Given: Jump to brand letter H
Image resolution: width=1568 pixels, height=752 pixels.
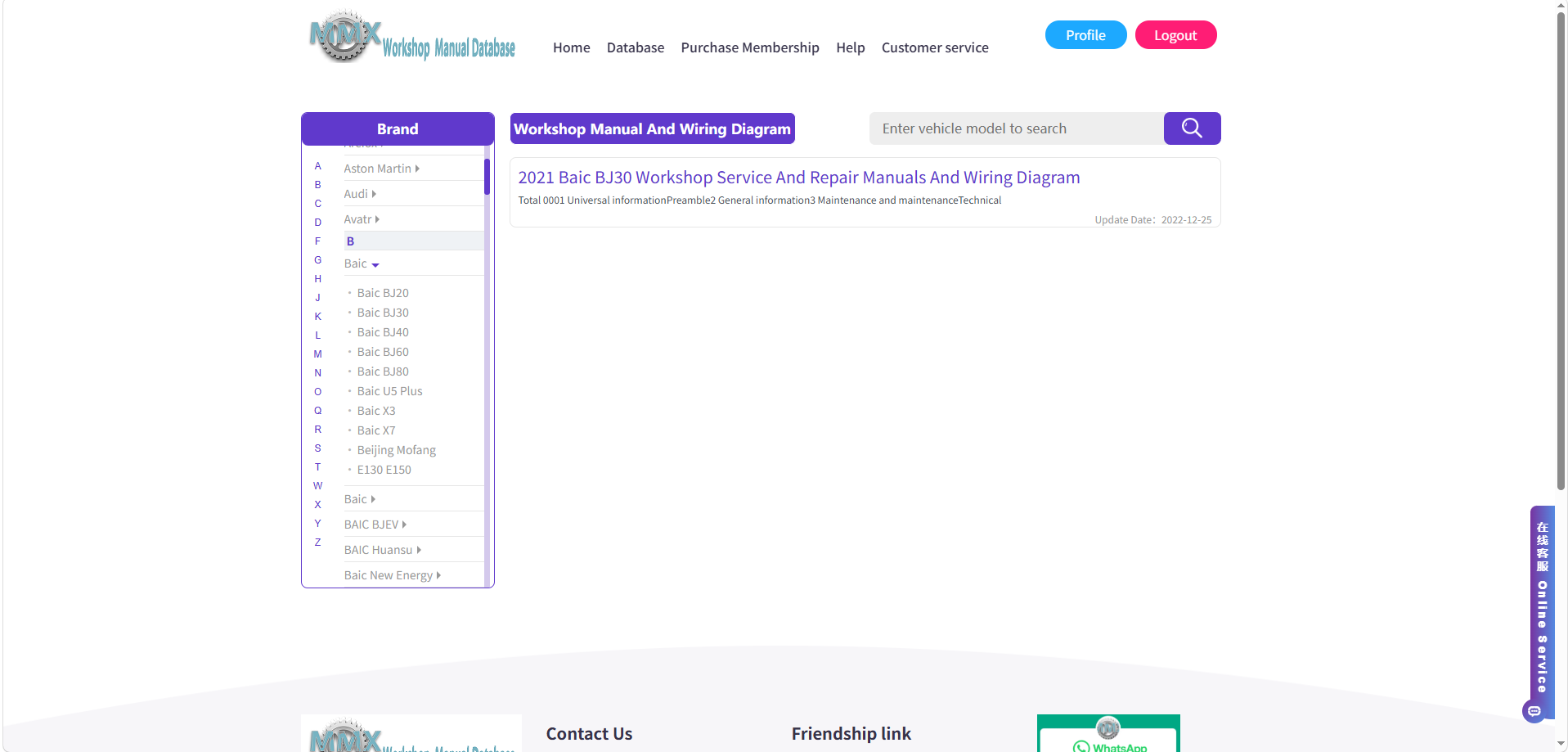Looking at the screenshot, I should pyautogui.click(x=318, y=279).
